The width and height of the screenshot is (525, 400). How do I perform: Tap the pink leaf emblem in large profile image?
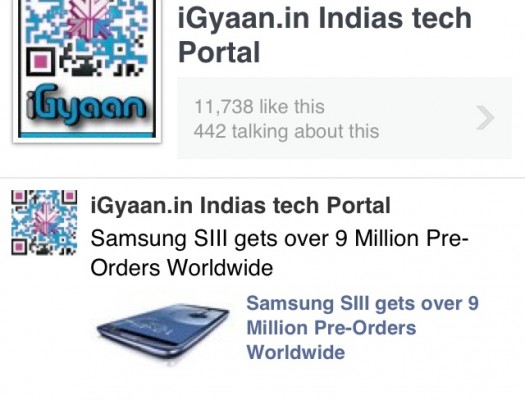pos(88,18)
